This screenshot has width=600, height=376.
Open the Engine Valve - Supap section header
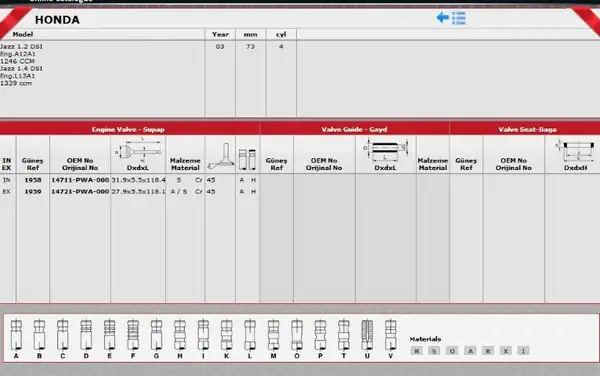pyautogui.click(x=129, y=129)
